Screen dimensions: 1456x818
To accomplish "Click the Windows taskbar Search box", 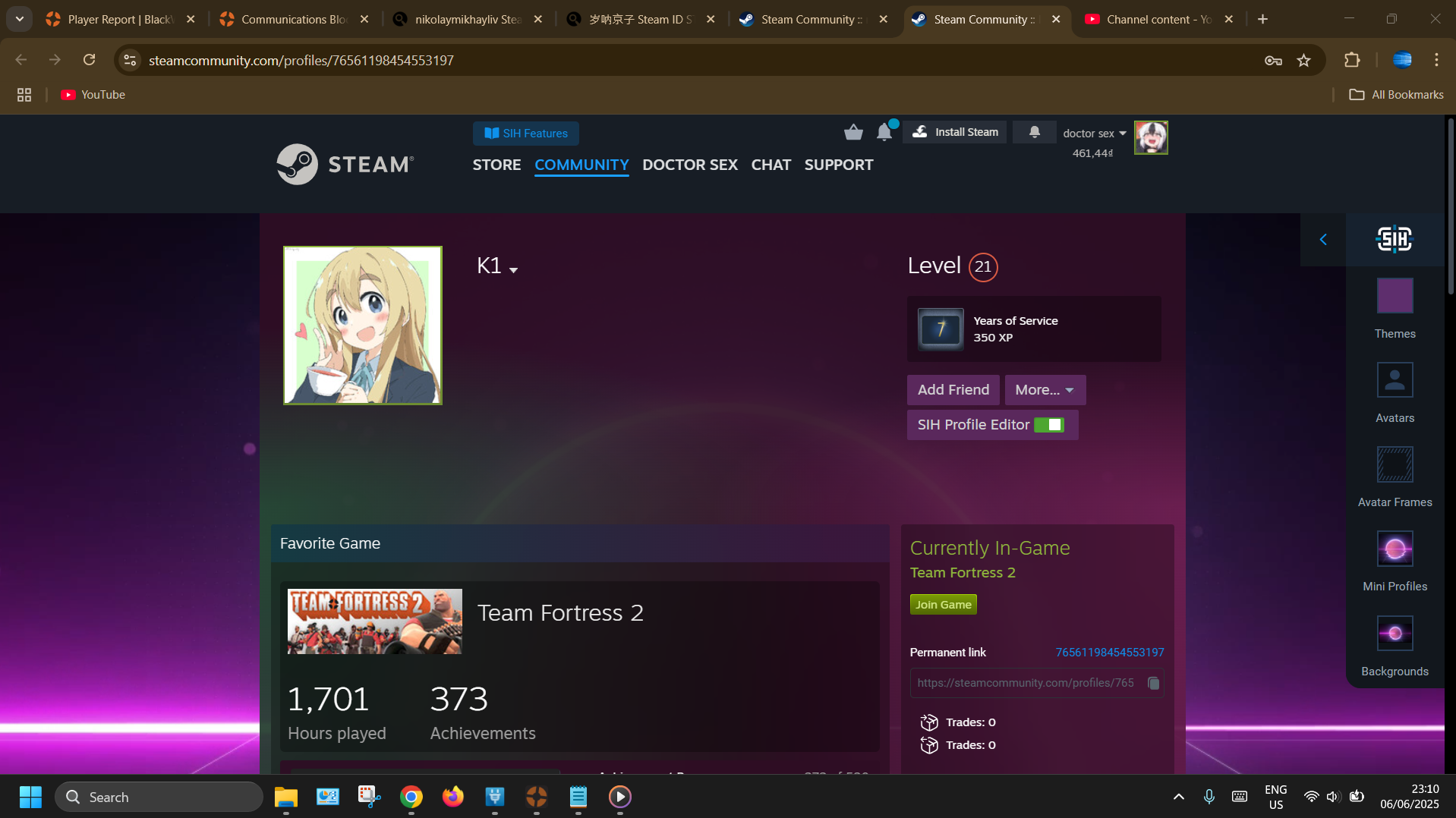I will coord(159,797).
